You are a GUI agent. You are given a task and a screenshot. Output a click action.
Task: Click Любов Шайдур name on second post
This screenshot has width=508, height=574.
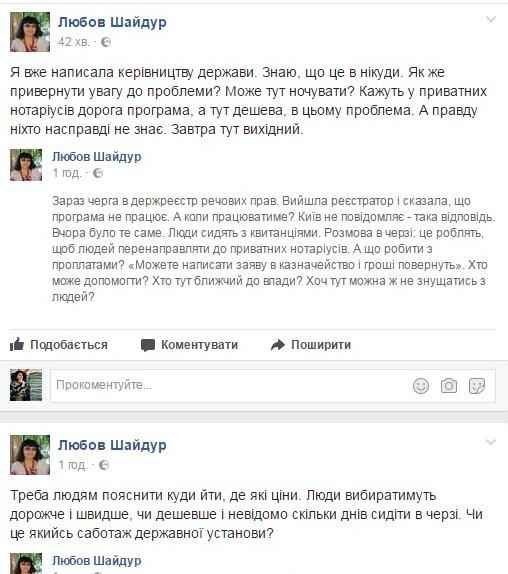(x=112, y=445)
